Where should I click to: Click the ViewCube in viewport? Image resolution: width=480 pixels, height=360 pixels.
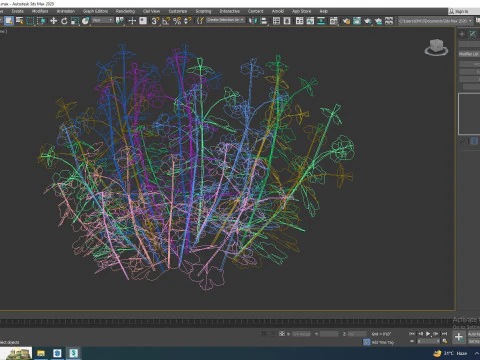click(x=436, y=47)
